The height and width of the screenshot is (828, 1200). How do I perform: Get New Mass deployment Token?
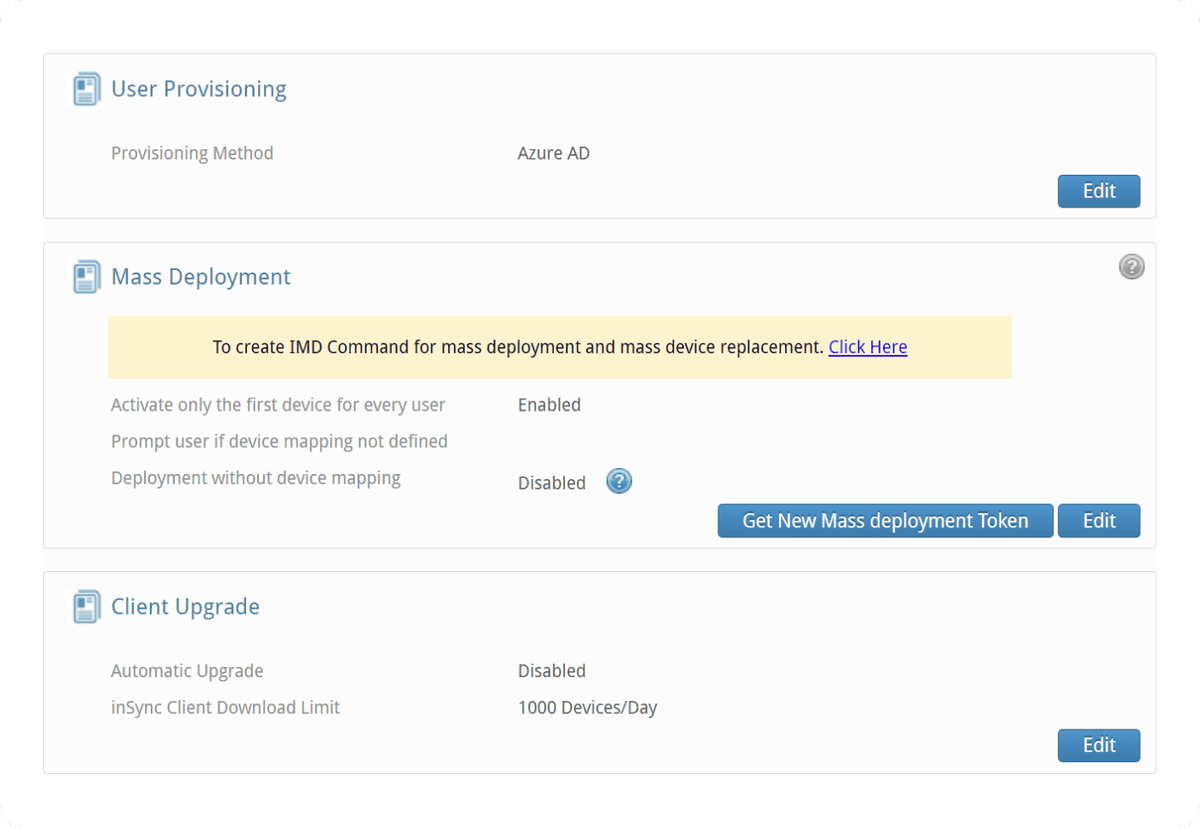[885, 521]
